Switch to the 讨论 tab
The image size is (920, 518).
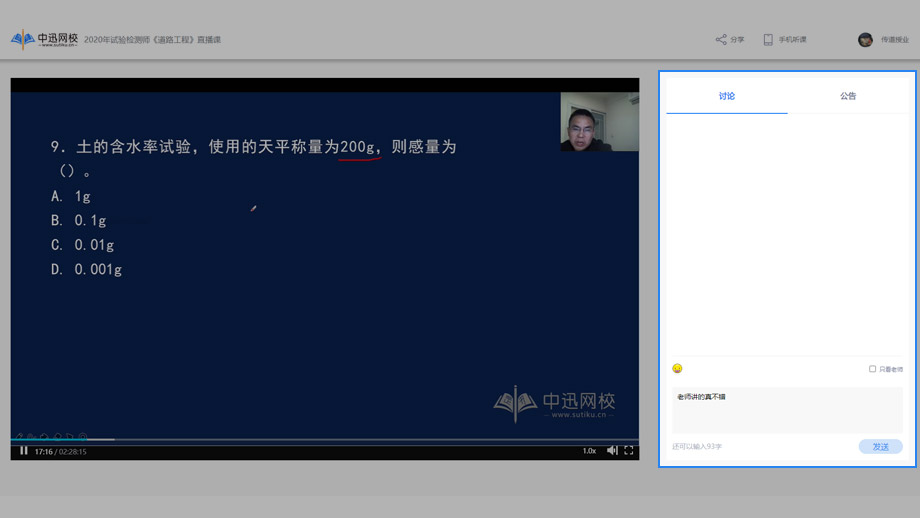pos(727,96)
